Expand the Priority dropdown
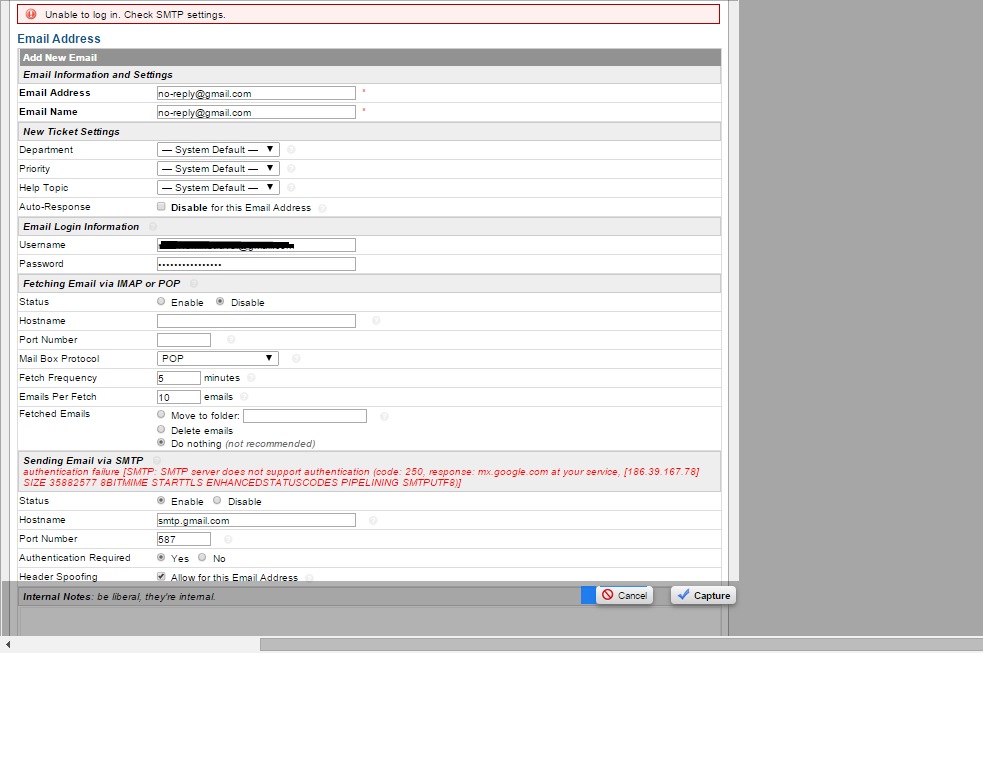983x774 pixels. (x=218, y=169)
